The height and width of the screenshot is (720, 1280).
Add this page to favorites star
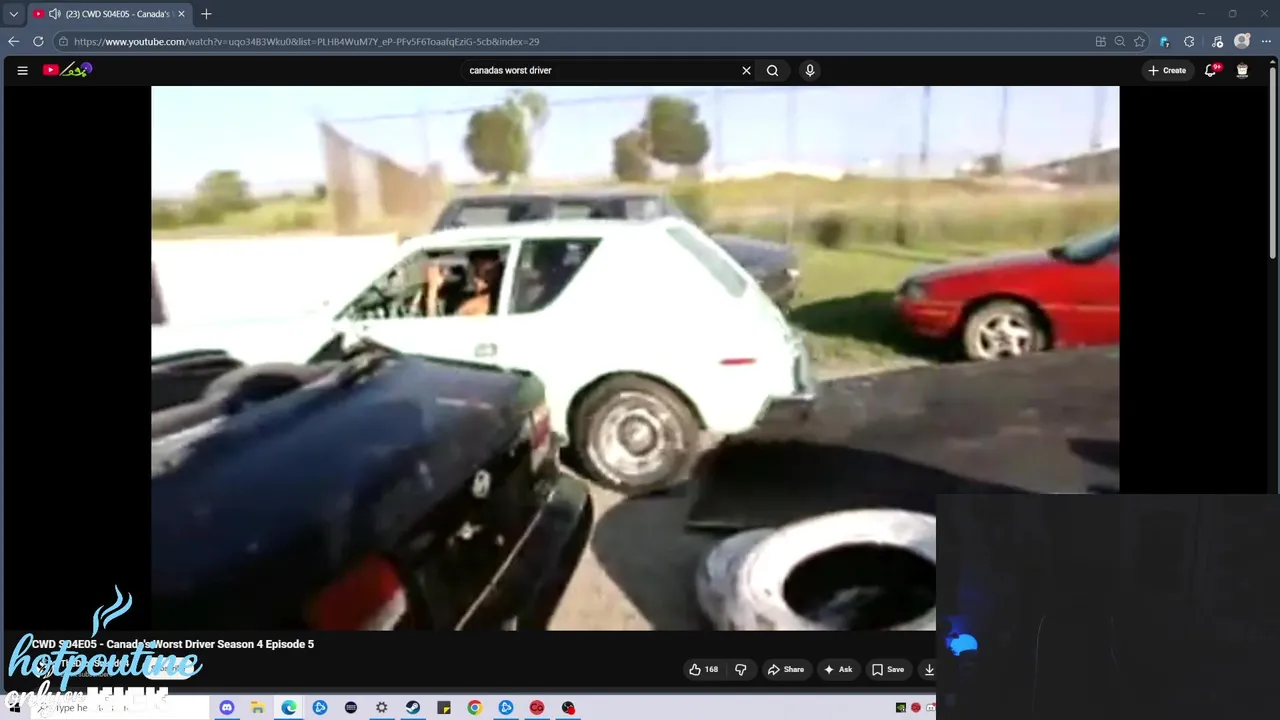tap(1139, 42)
